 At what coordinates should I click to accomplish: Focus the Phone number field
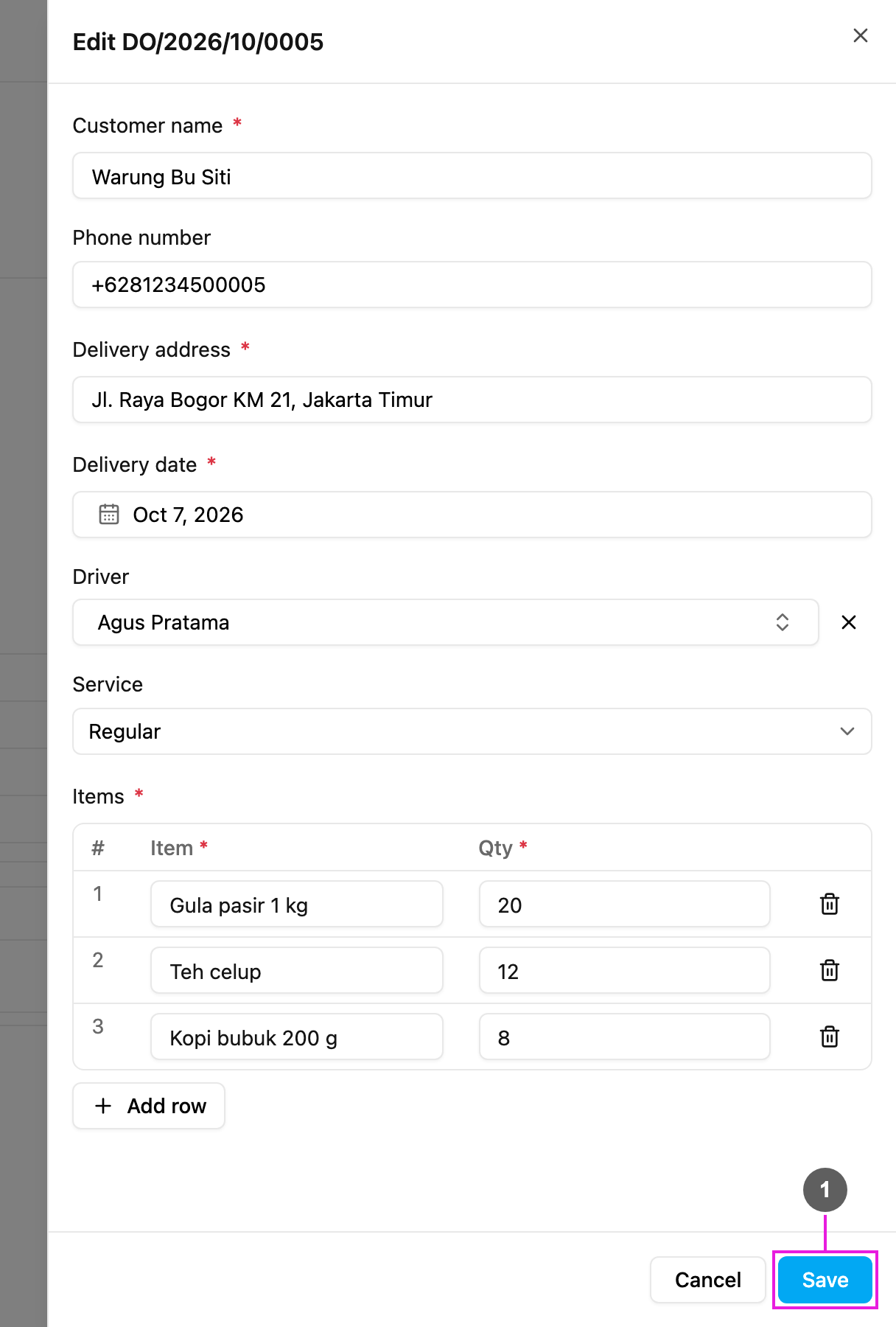click(x=472, y=285)
